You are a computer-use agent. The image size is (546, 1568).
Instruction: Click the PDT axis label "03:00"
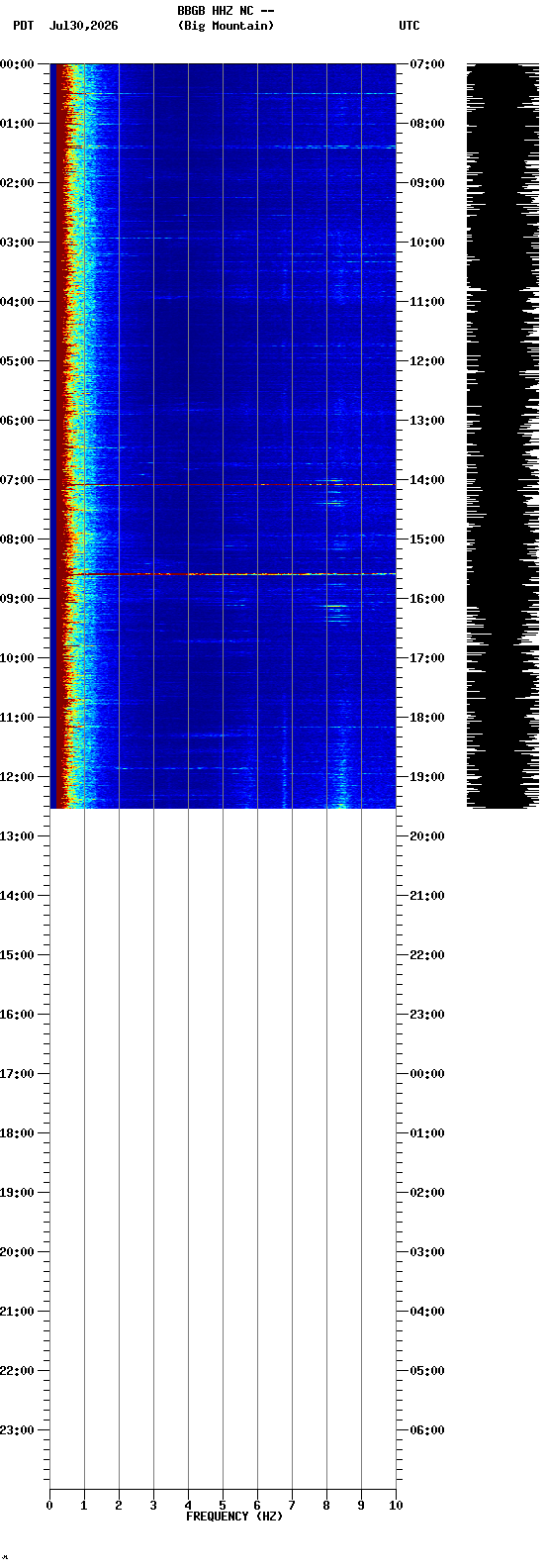(x=18, y=243)
